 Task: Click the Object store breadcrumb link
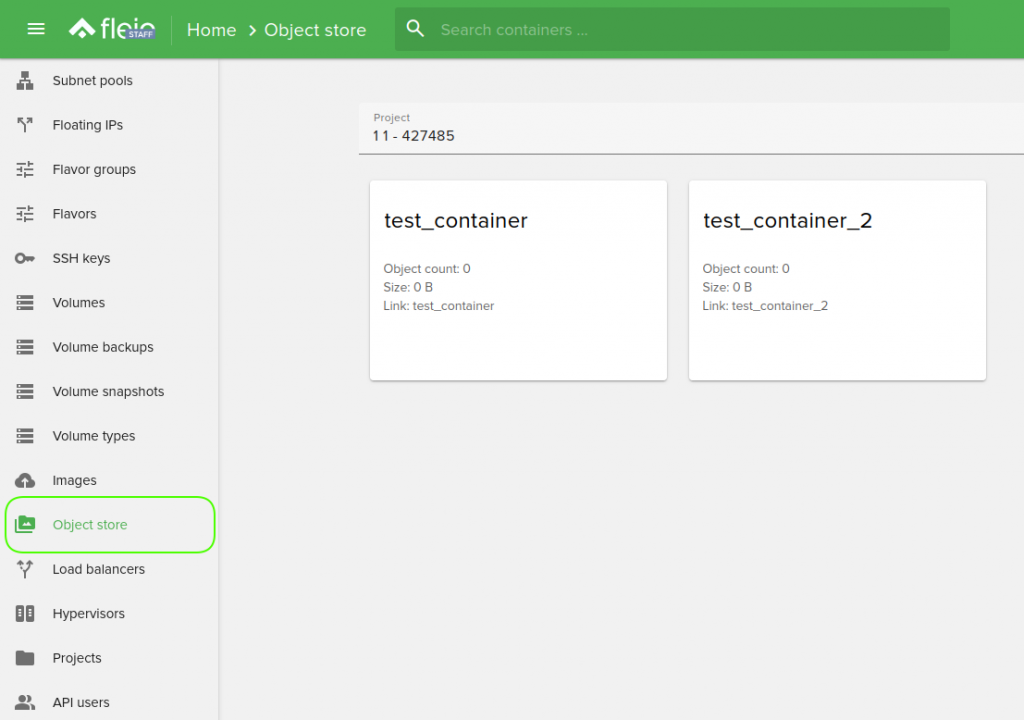[315, 30]
